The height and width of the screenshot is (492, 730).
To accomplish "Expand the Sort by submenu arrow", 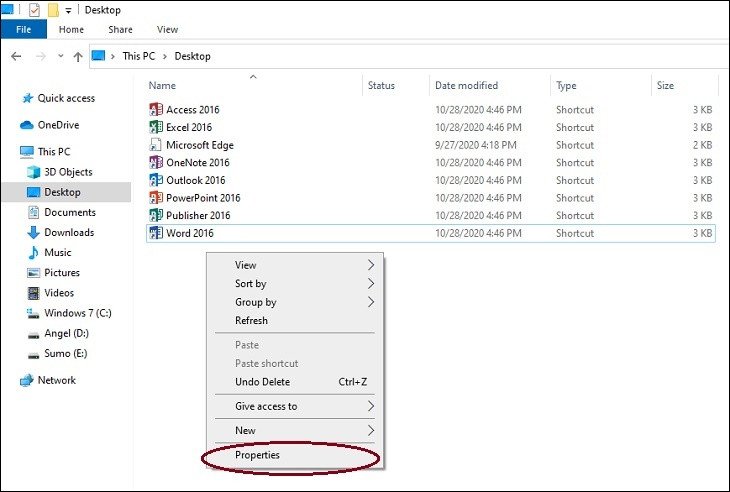I will 371,283.
